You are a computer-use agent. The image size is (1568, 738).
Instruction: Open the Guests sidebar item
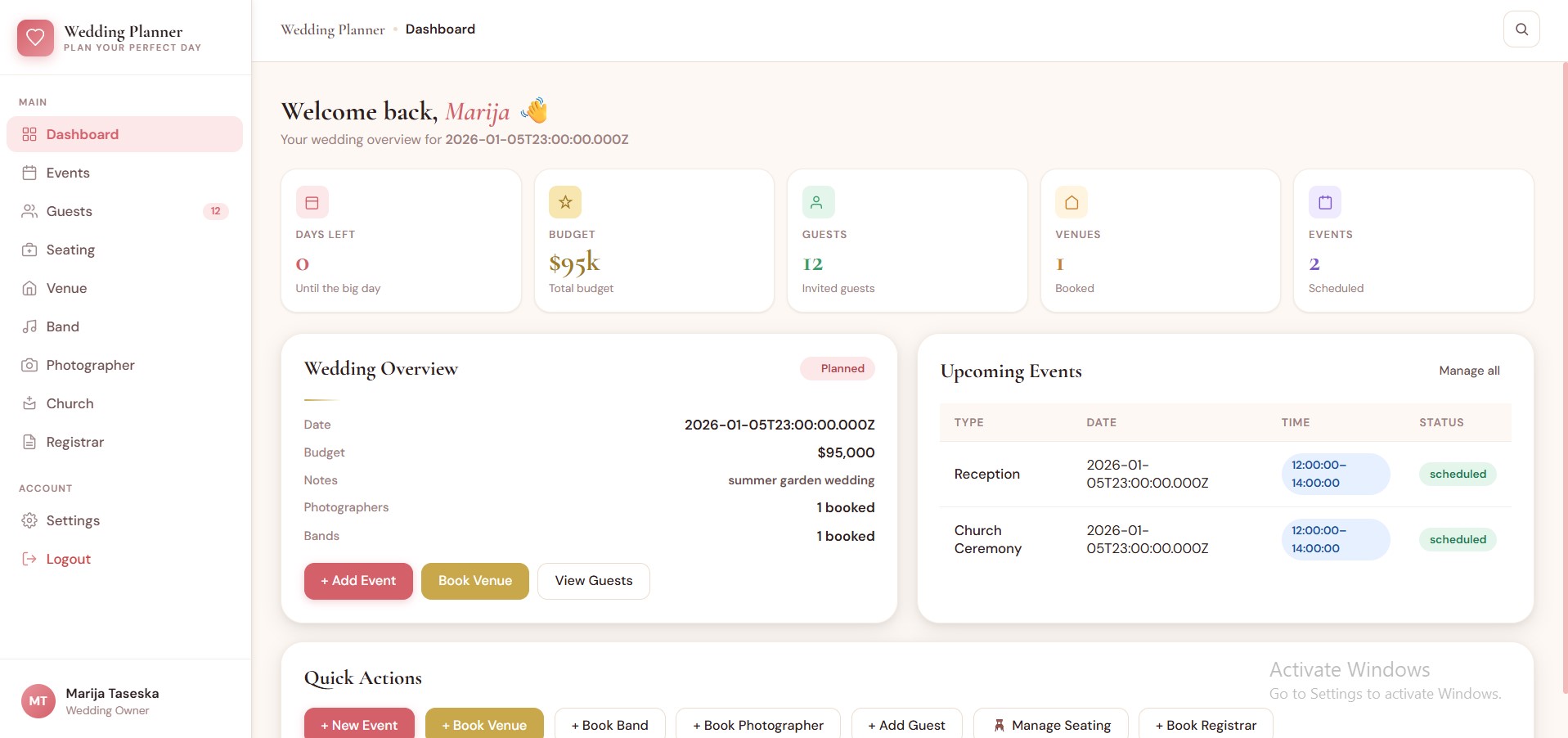pos(70,211)
